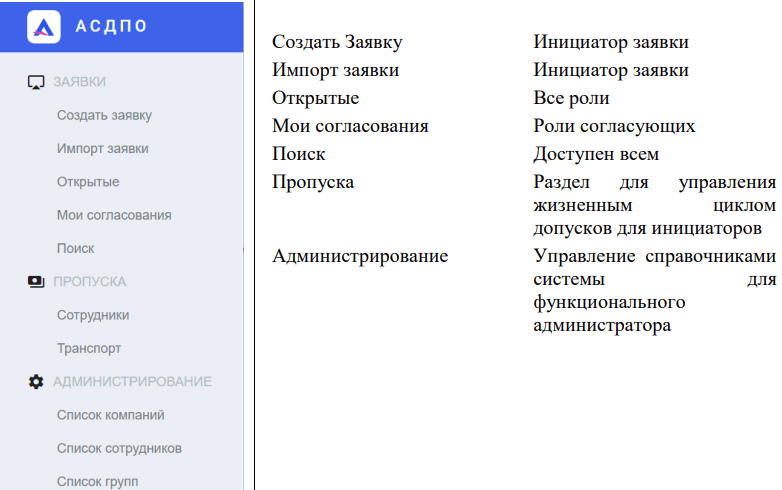Click the gear icon beside АДМИНИСТРИРОВАНИЕ
The image size is (782, 490).
click(x=36, y=382)
